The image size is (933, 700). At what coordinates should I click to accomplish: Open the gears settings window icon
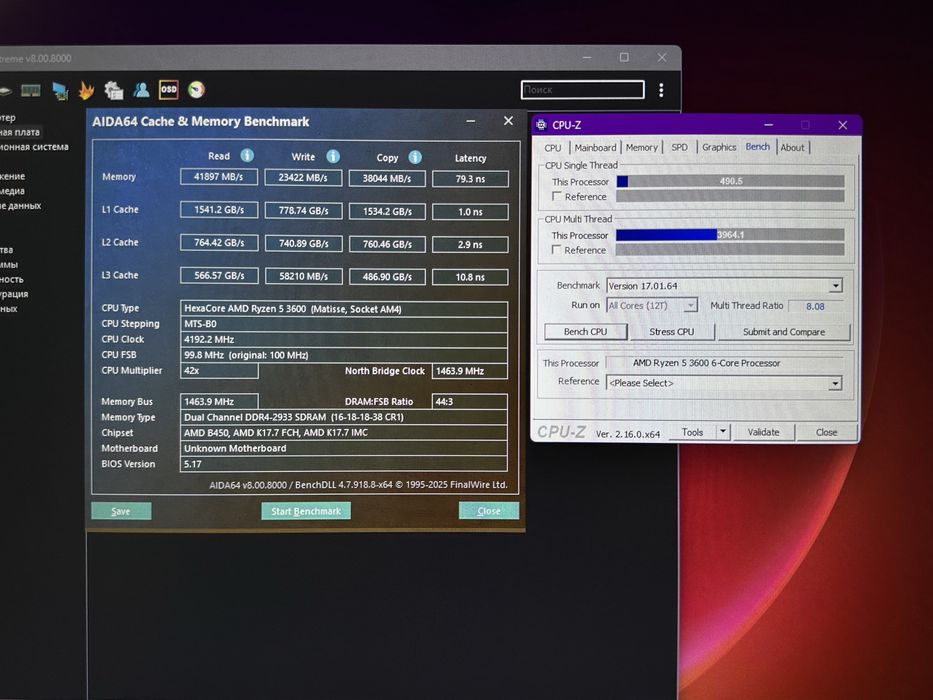(x=114, y=90)
